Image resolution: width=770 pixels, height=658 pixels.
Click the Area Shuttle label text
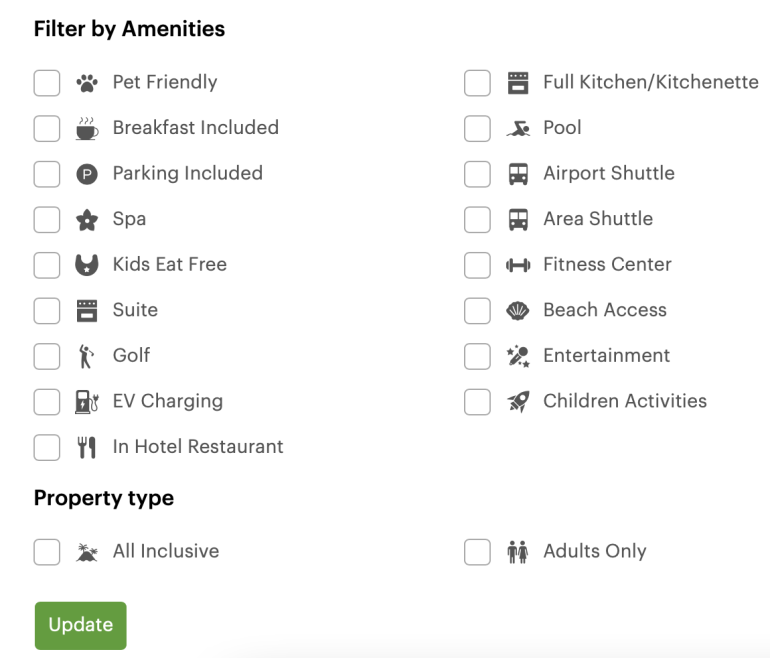(597, 219)
